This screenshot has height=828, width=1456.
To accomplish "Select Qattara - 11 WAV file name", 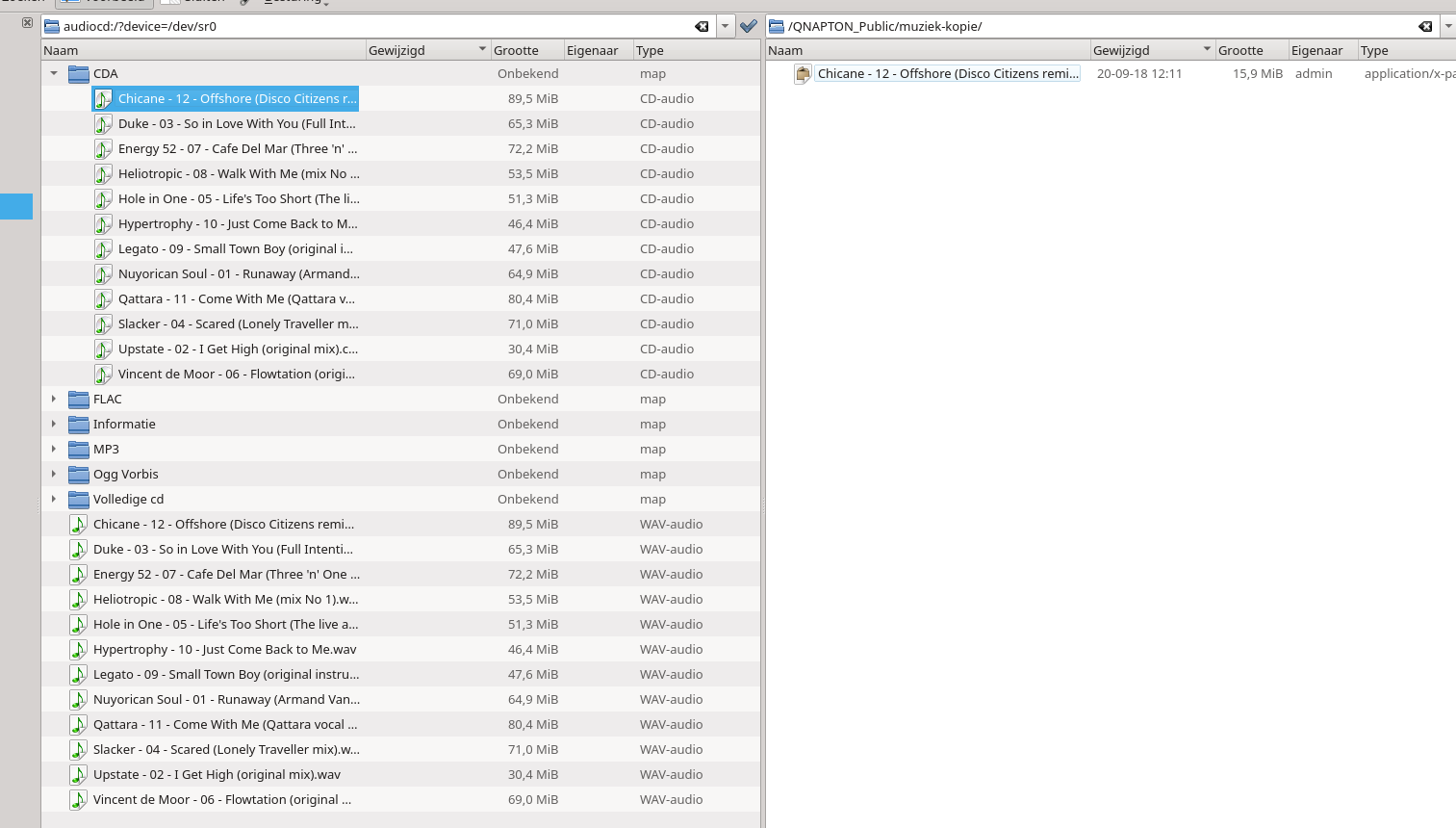I will point(225,724).
